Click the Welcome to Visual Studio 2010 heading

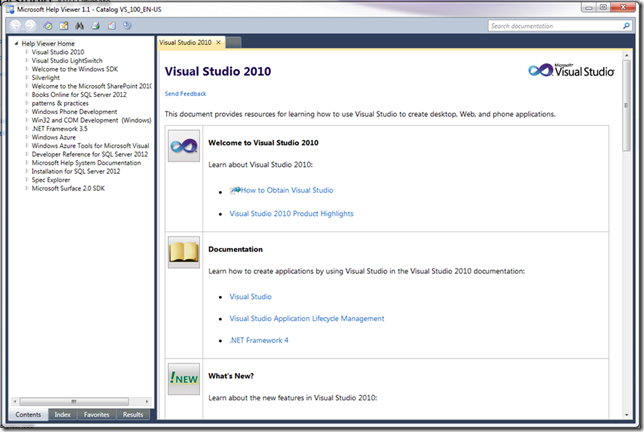tap(263, 142)
